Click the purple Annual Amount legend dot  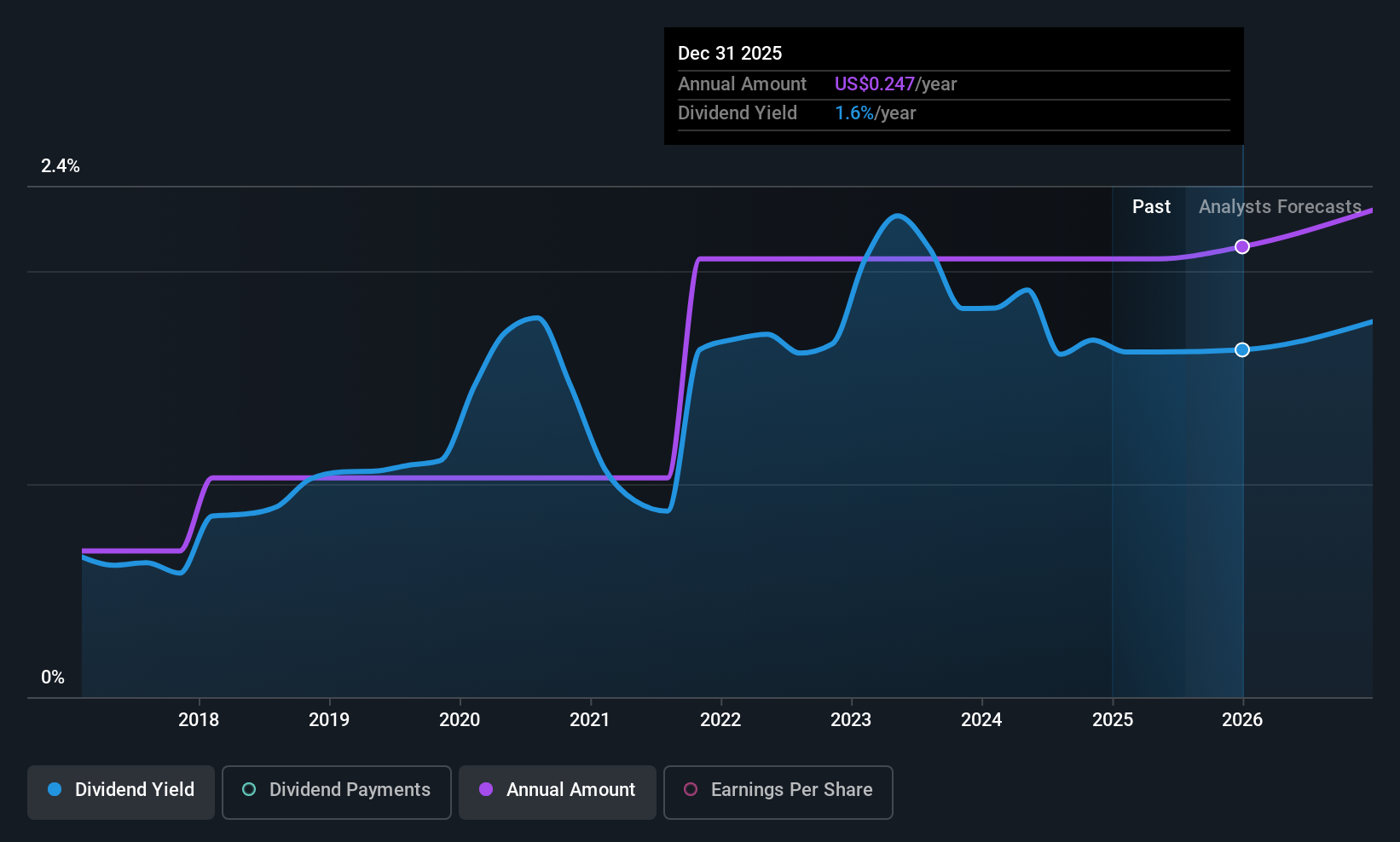coord(486,790)
